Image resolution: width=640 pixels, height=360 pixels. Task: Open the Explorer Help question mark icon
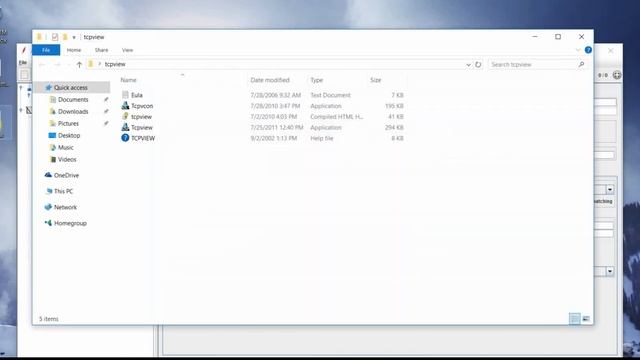click(x=588, y=50)
